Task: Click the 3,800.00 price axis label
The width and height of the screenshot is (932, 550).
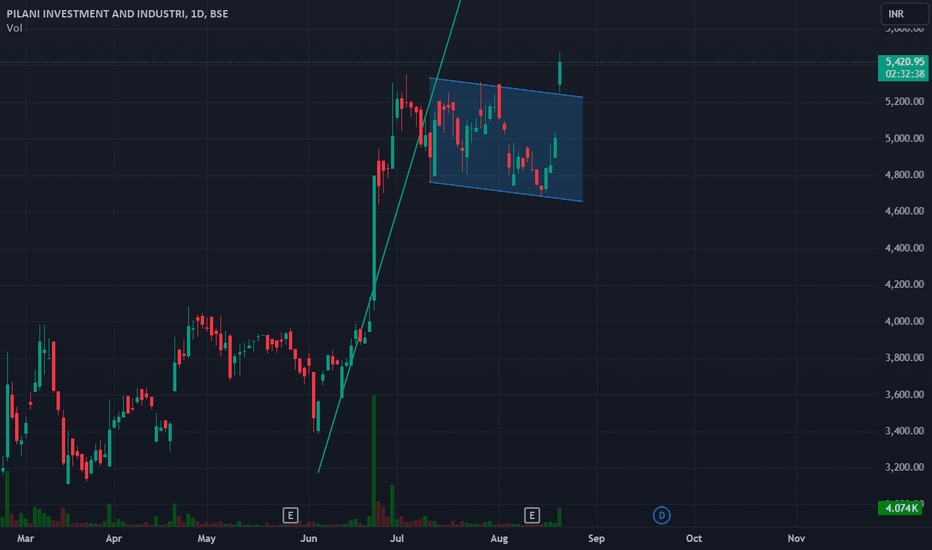Action: point(904,357)
